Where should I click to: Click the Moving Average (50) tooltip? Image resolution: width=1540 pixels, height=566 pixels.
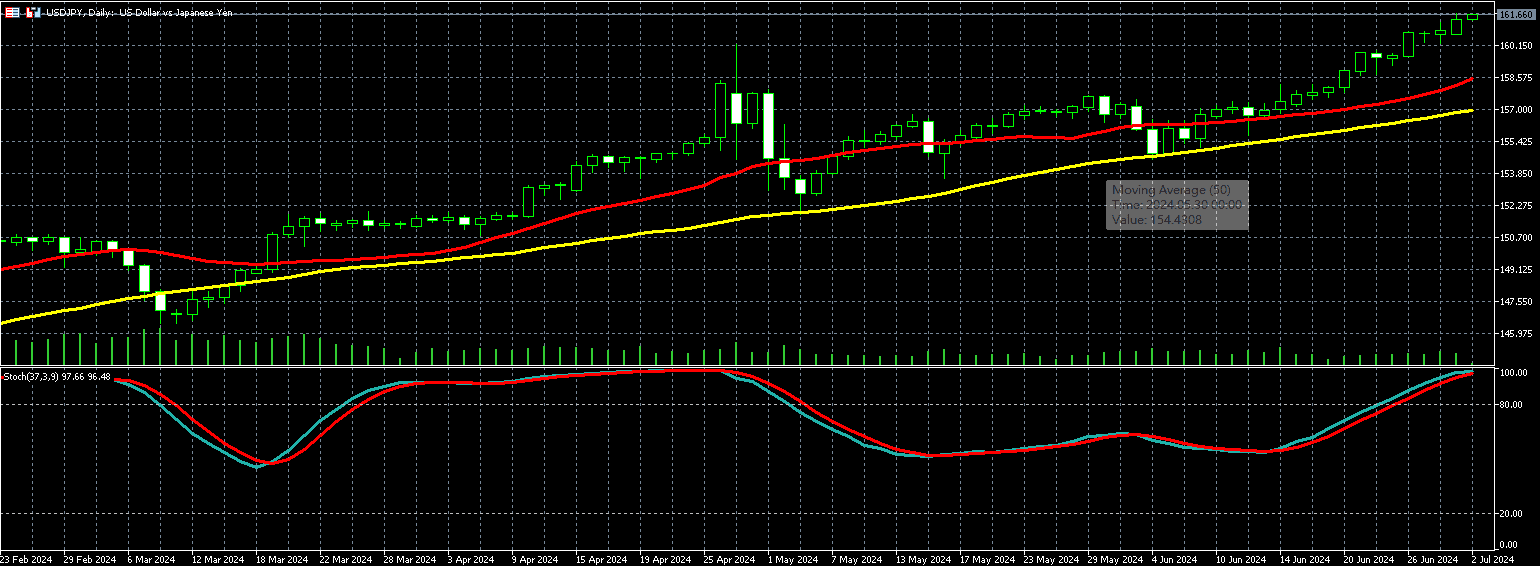pos(1177,205)
